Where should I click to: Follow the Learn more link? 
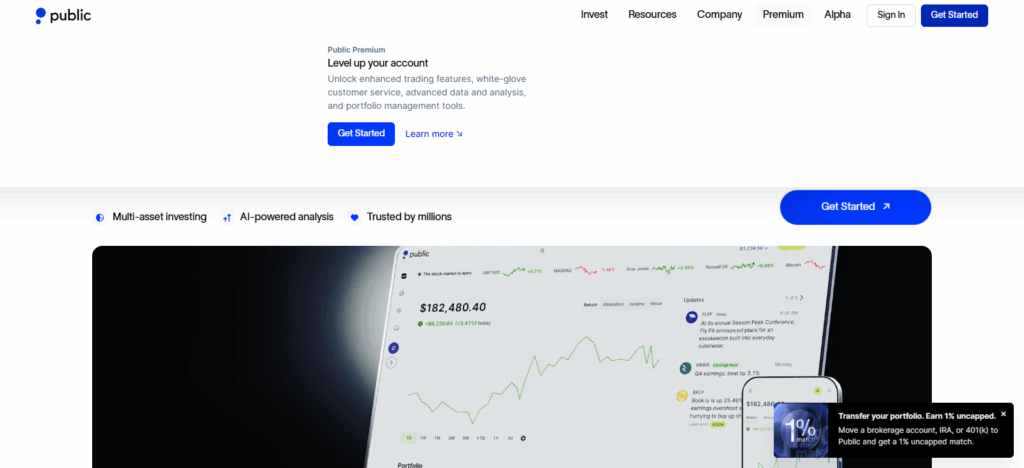[x=434, y=134]
